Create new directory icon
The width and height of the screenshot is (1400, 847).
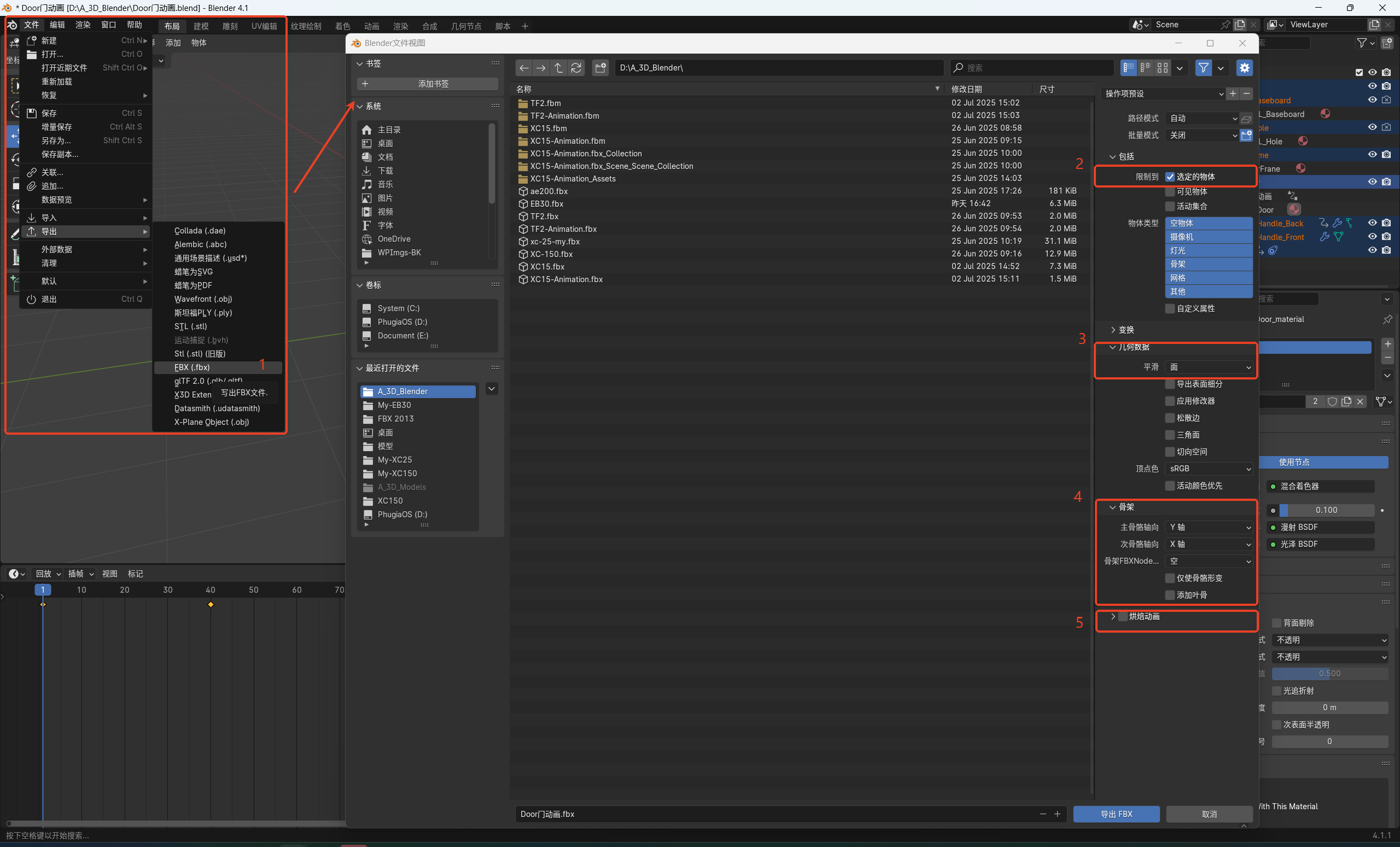click(x=600, y=68)
